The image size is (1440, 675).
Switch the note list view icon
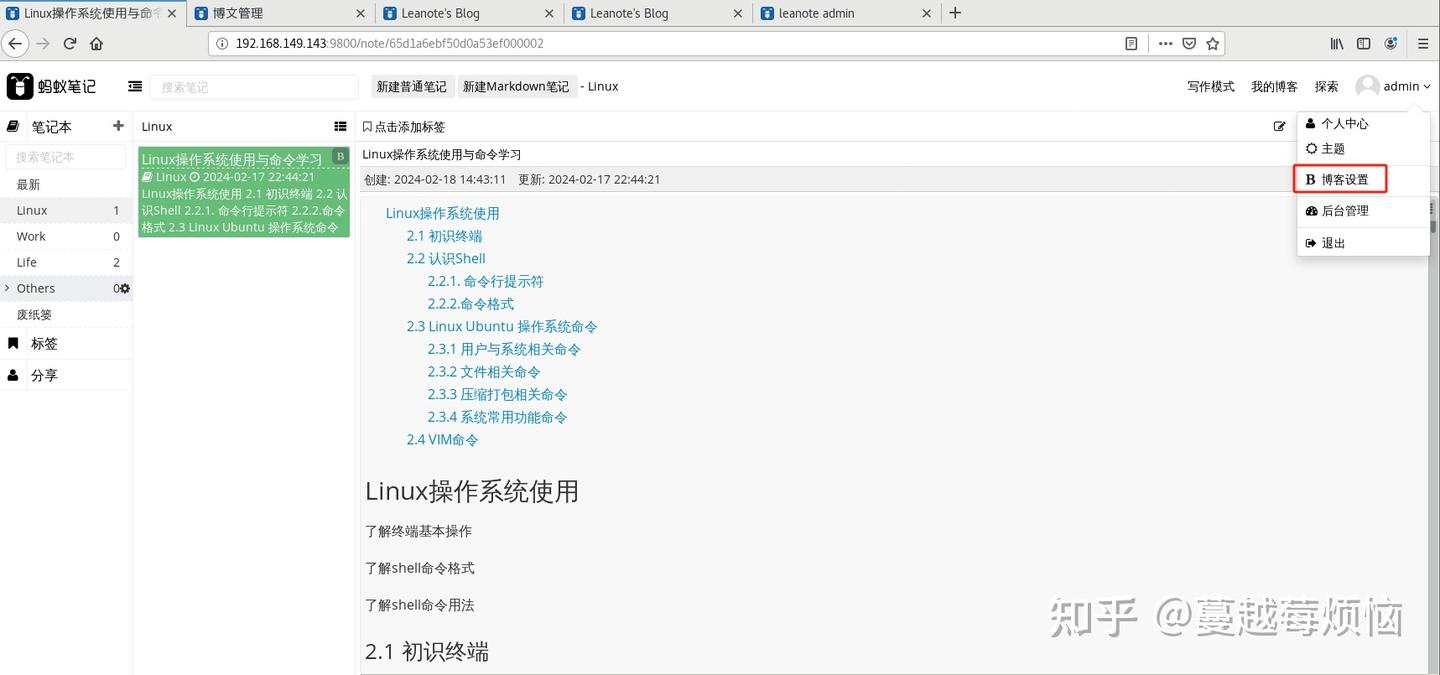point(340,126)
